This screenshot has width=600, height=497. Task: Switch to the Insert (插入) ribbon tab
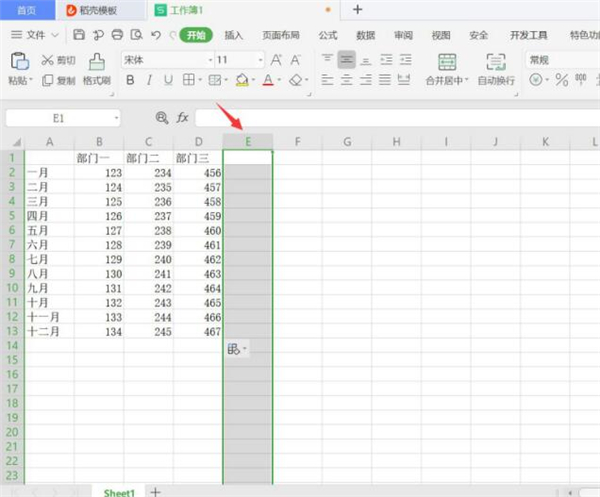[x=233, y=35]
